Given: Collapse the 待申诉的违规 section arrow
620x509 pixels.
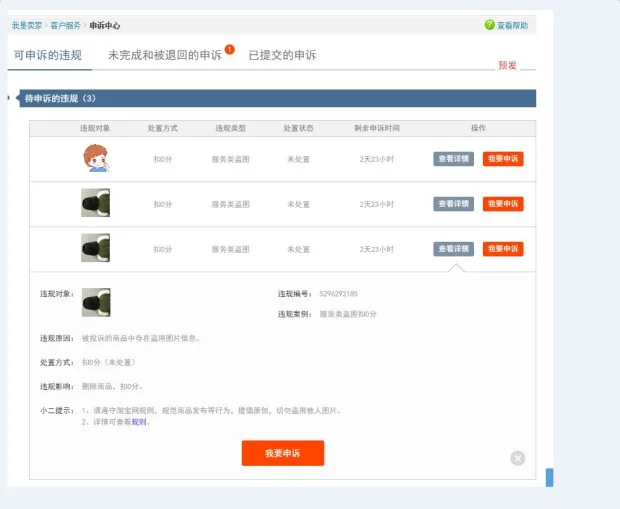Looking at the screenshot, I should pos(9,98).
